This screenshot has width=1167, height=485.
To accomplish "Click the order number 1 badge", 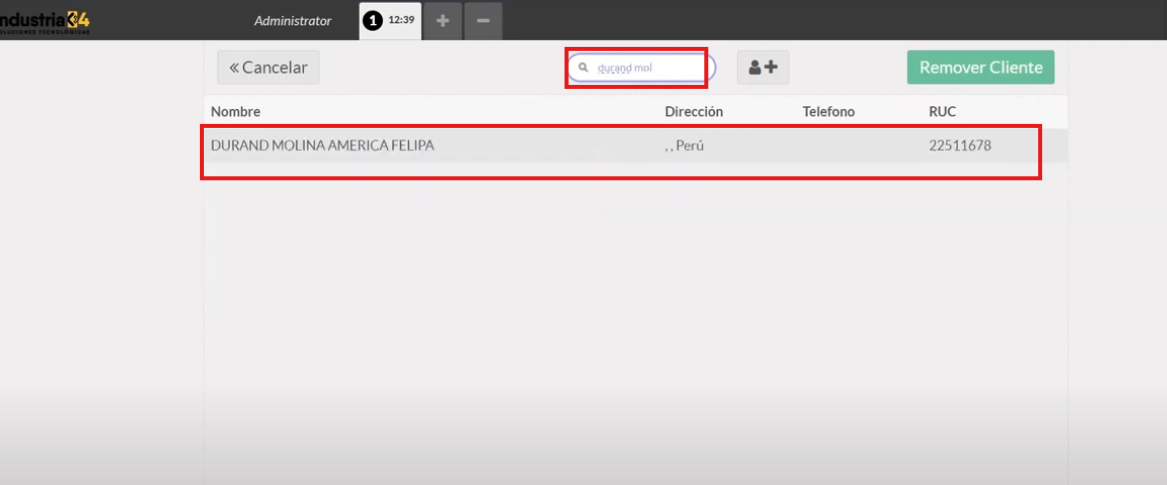I will click(373, 21).
